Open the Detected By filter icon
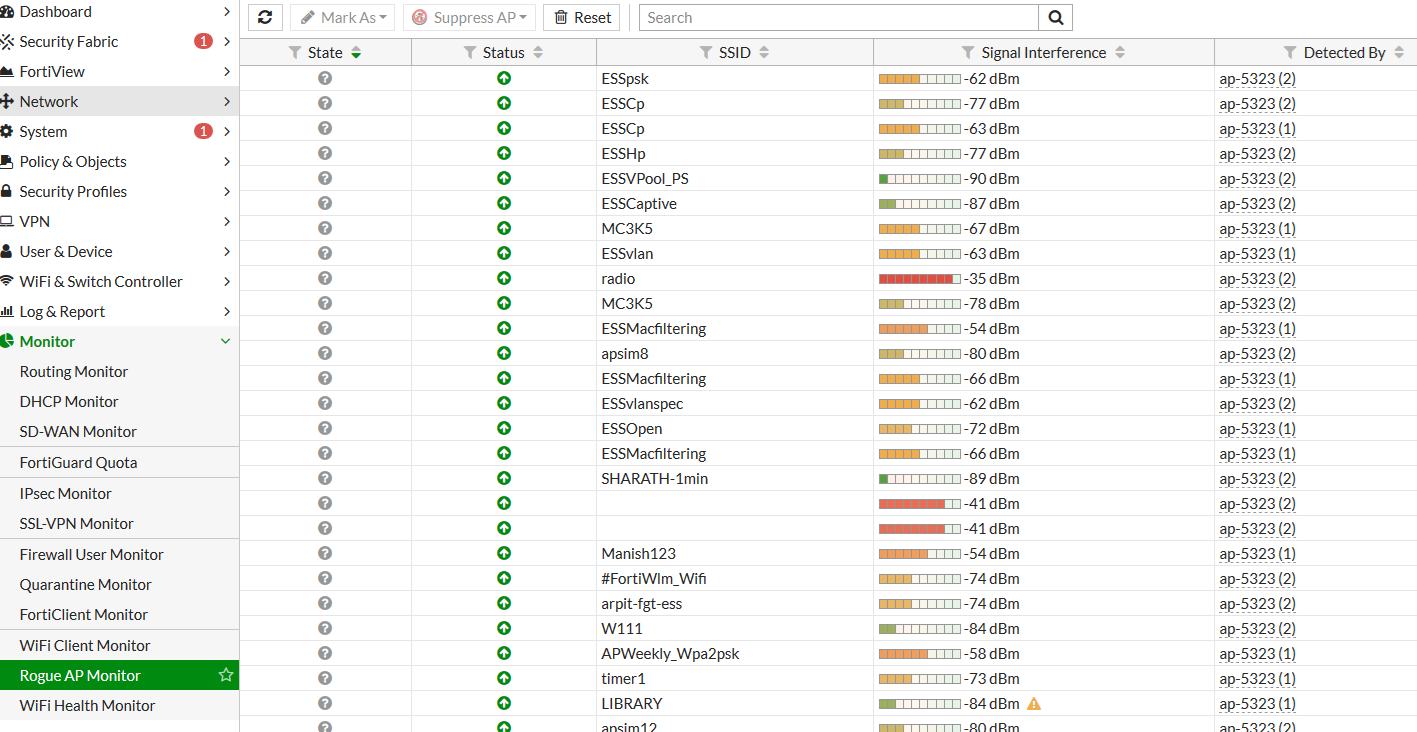1417x732 pixels. pos(1290,52)
